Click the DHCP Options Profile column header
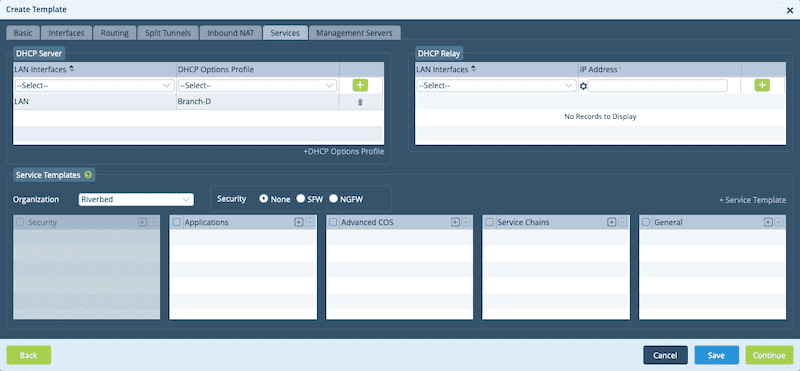 [x=258, y=69]
